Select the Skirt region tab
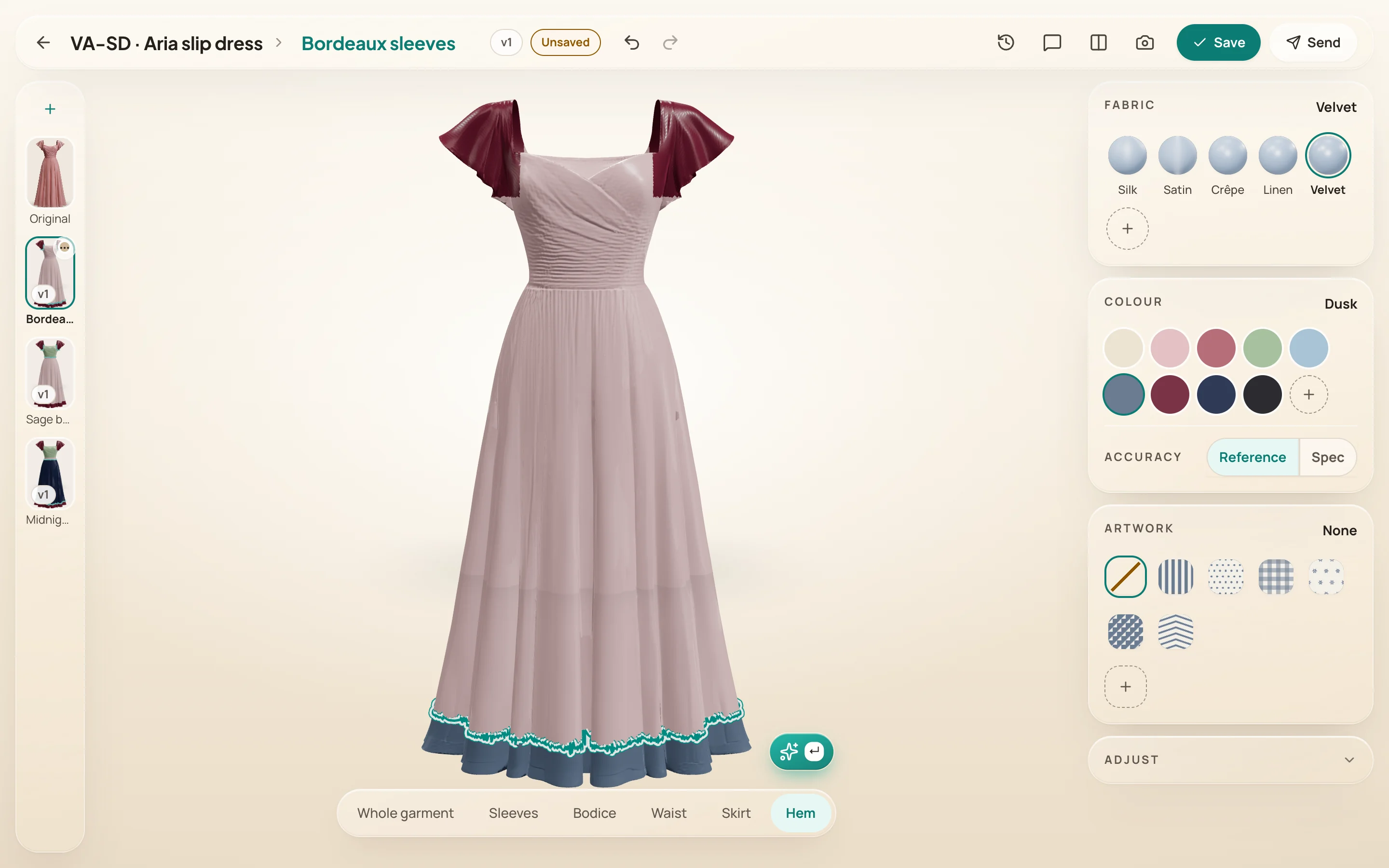 (x=736, y=813)
